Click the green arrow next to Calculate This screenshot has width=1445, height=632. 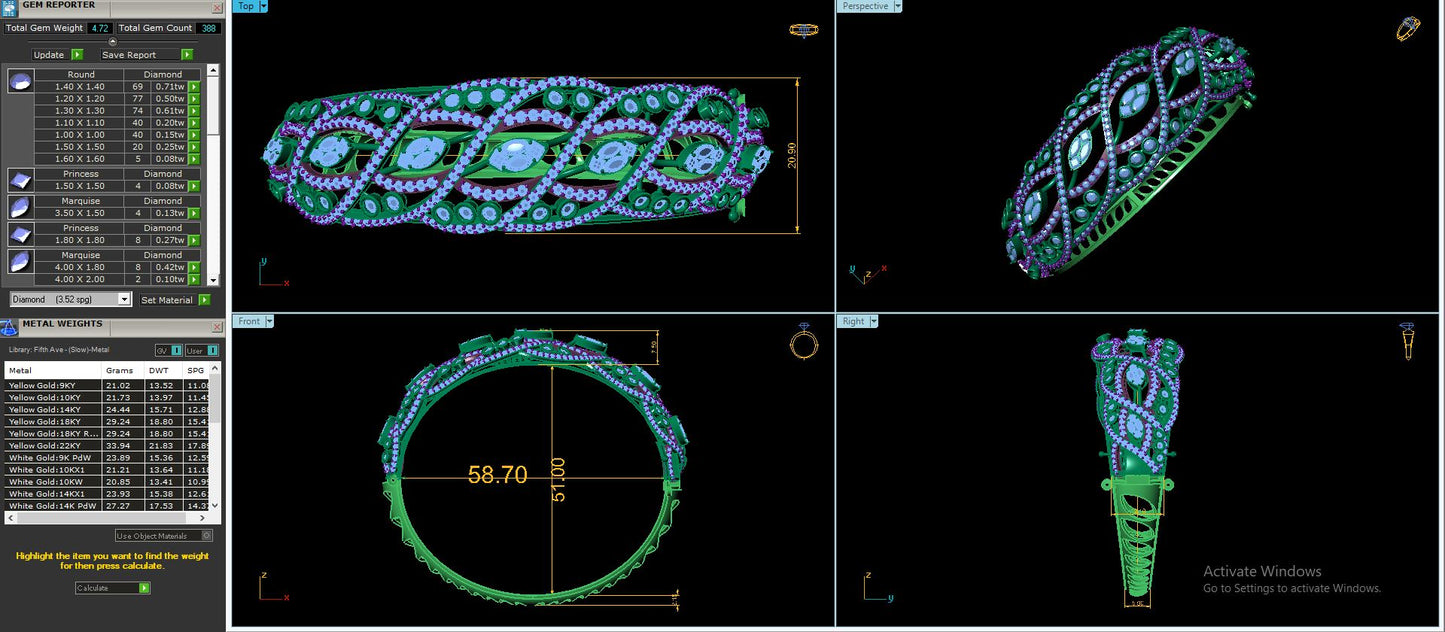[x=145, y=588]
